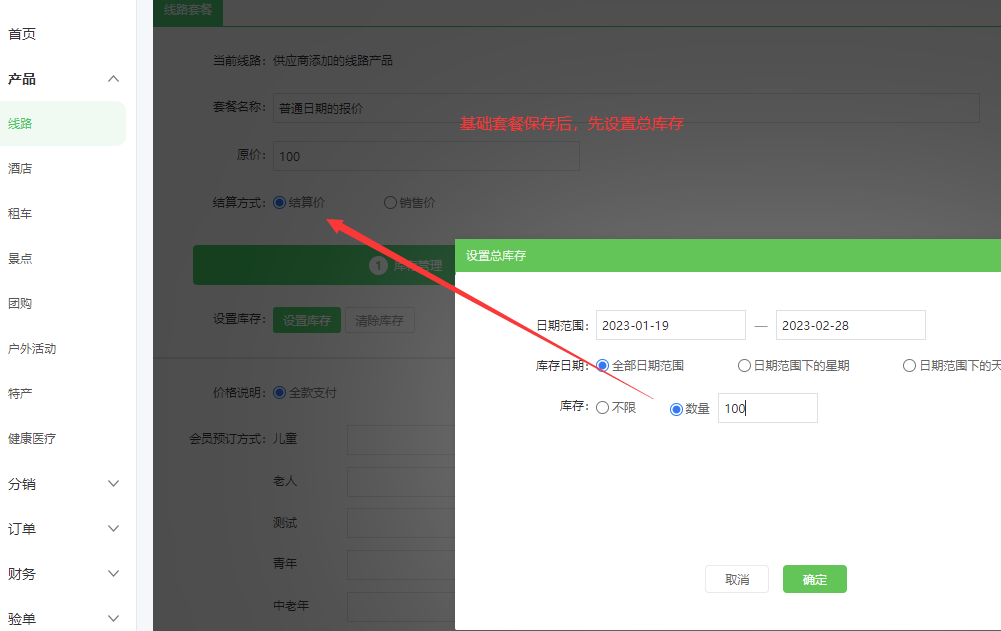The height and width of the screenshot is (631, 1001).
Task: Expand the 分销 sidebar section
Action: point(113,484)
